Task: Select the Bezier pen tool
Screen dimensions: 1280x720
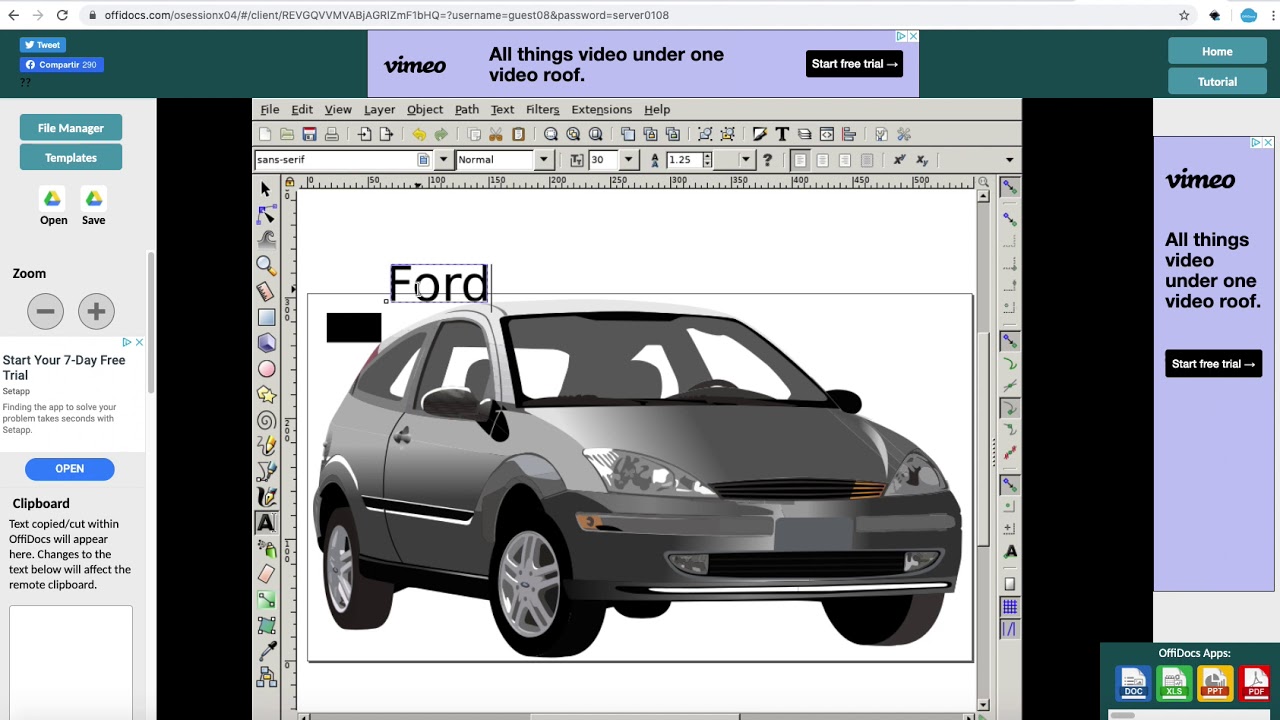Action: pos(266,471)
